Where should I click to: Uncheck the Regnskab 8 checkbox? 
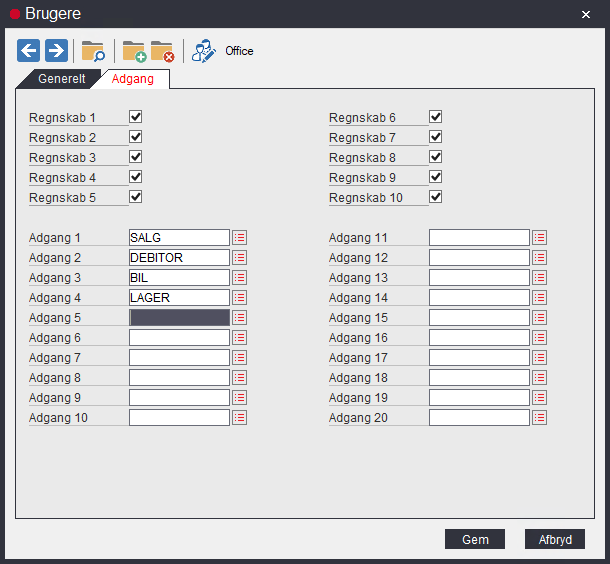click(x=435, y=157)
